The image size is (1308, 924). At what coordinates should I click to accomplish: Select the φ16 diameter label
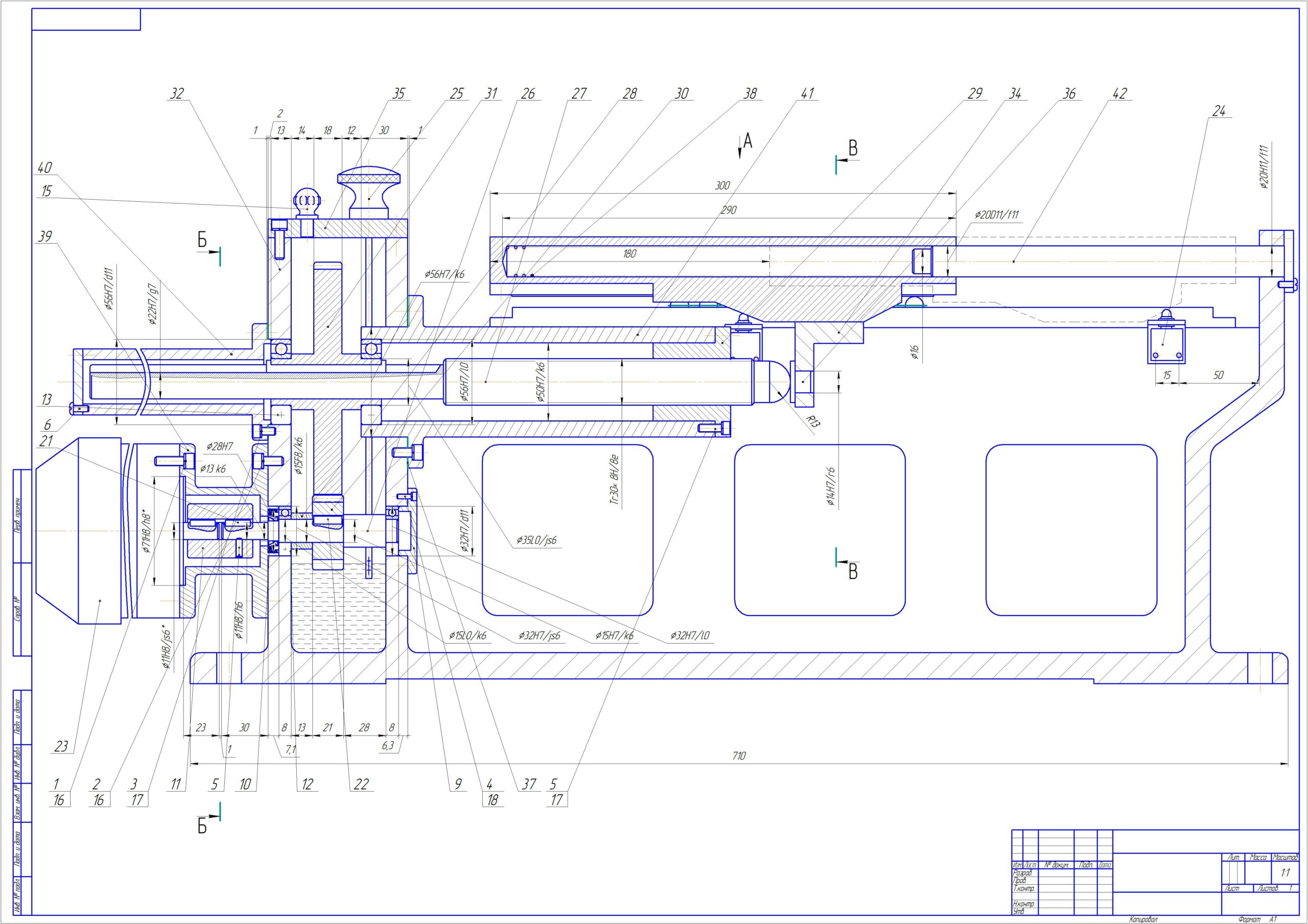click(x=914, y=352)
